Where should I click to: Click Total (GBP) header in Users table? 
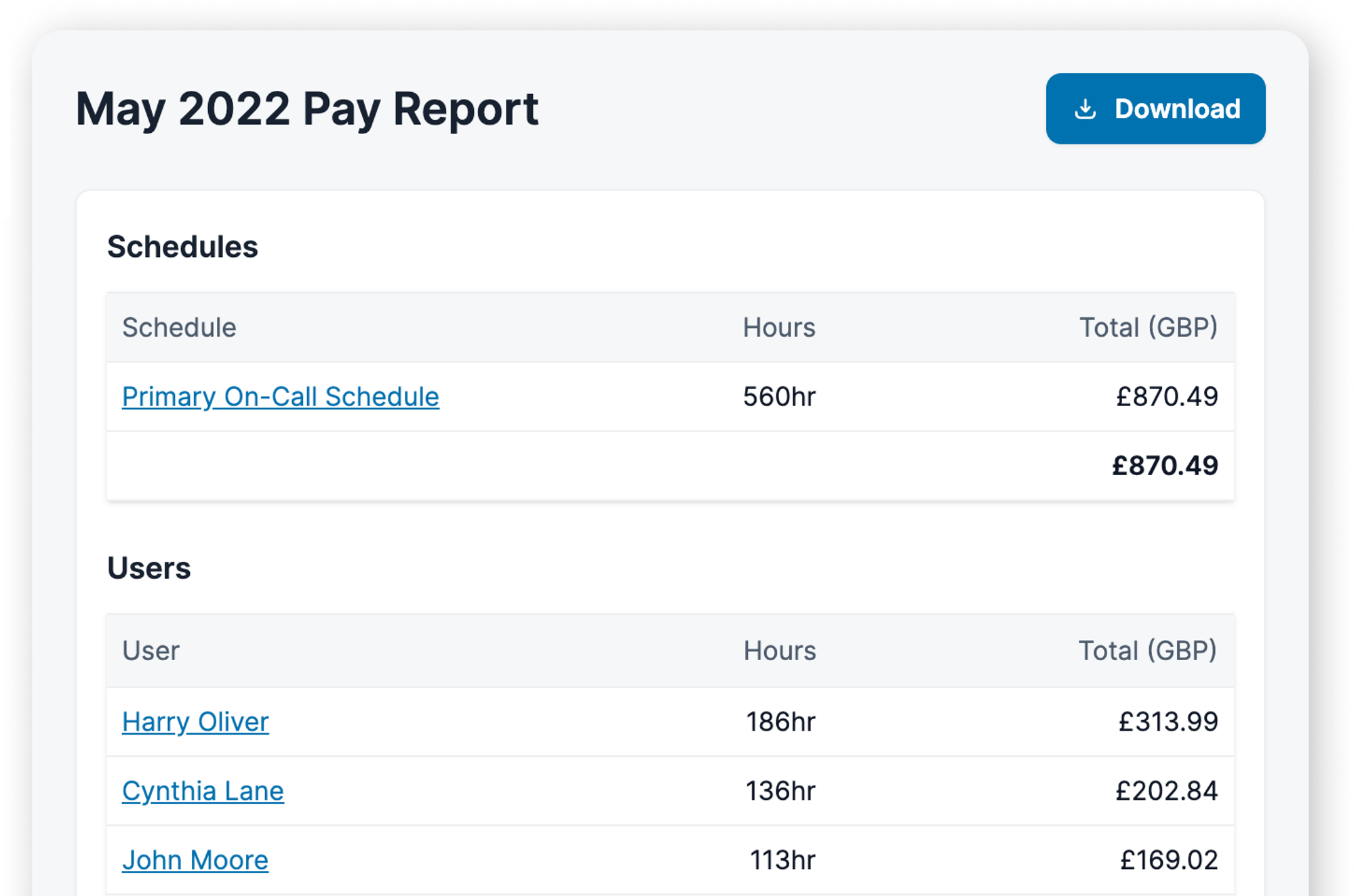1147,651
